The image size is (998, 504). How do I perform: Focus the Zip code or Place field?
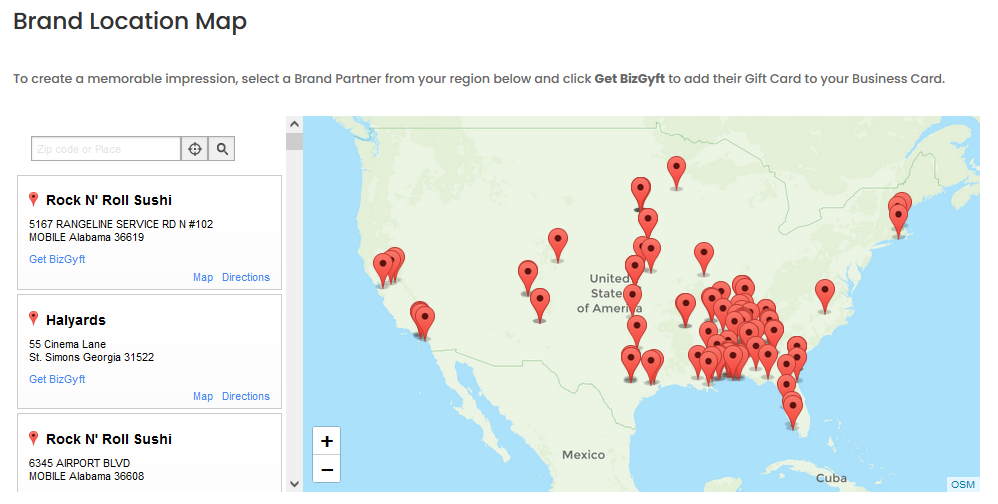(x=106, y=149)
